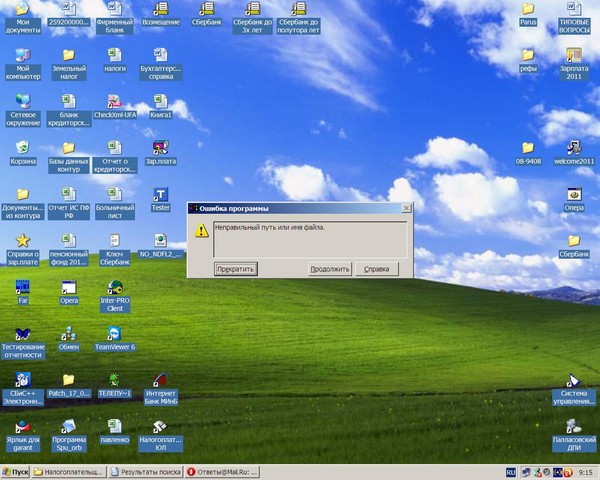Viewport: 600px width, 480px height.
Task: Select the Parus folder icon
Action: coord(528,13)
